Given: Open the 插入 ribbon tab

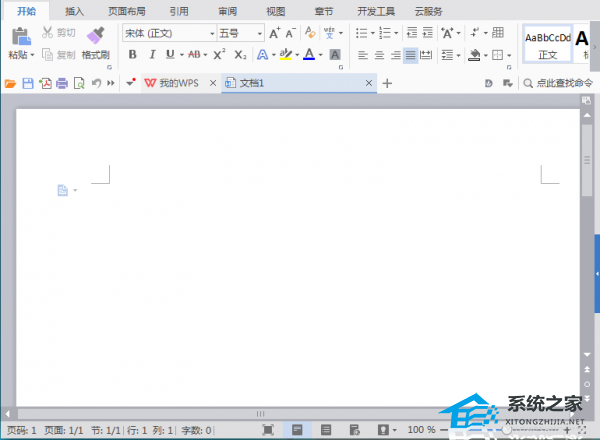Looking at the screenshot, I should coord(74,11).
